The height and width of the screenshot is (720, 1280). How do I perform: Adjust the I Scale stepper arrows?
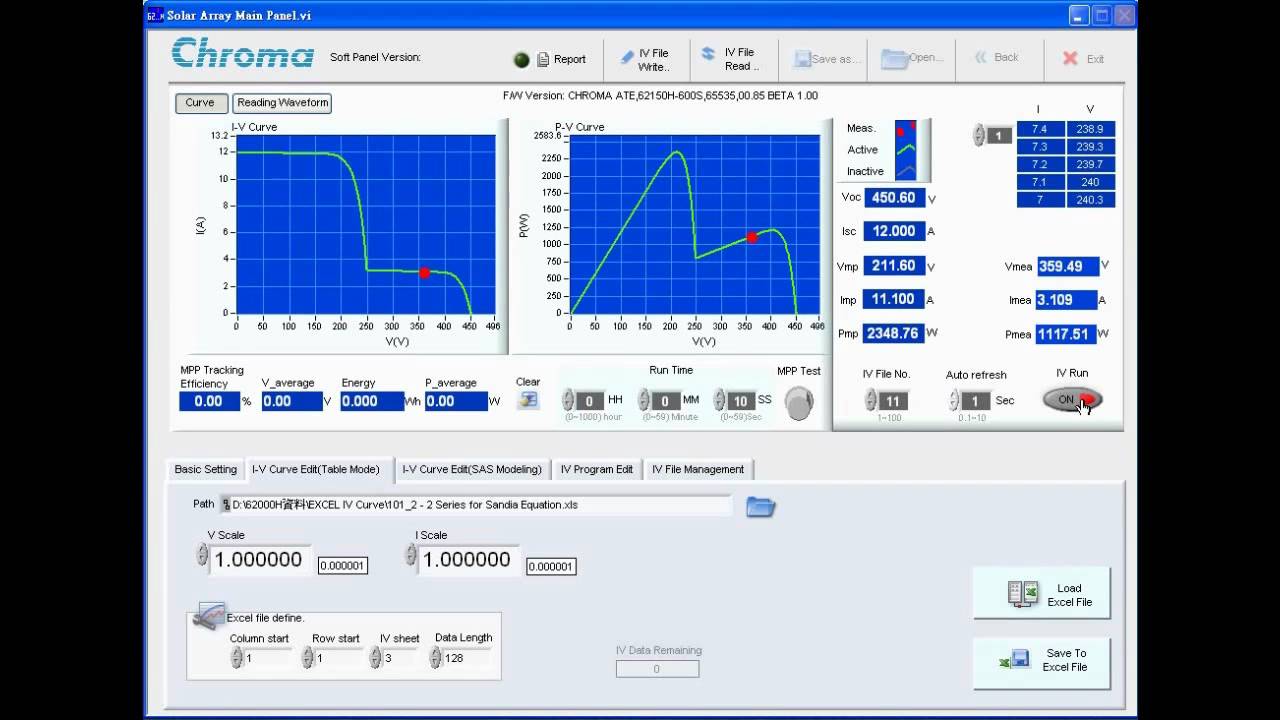[x=411, y=555]
